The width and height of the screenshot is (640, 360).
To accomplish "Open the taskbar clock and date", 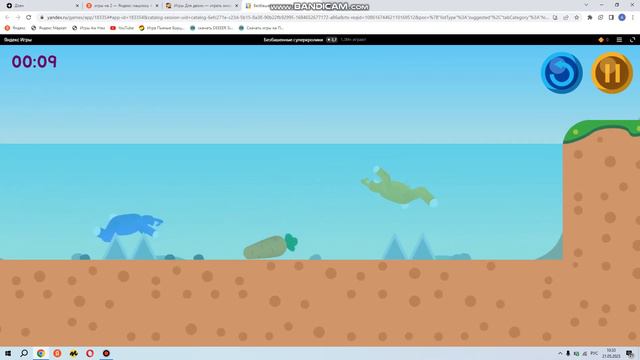I will [x=611, y=353].
